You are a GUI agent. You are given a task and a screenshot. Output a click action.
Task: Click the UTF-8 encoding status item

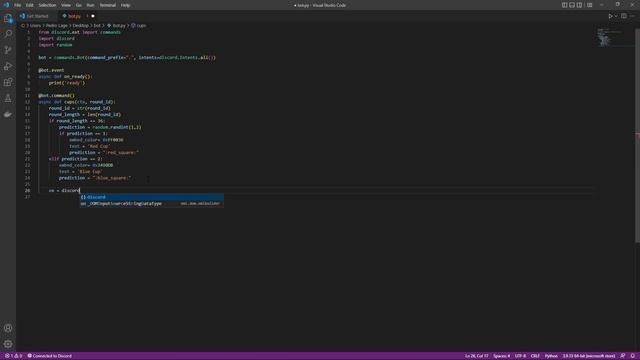(x=520, y=356)
